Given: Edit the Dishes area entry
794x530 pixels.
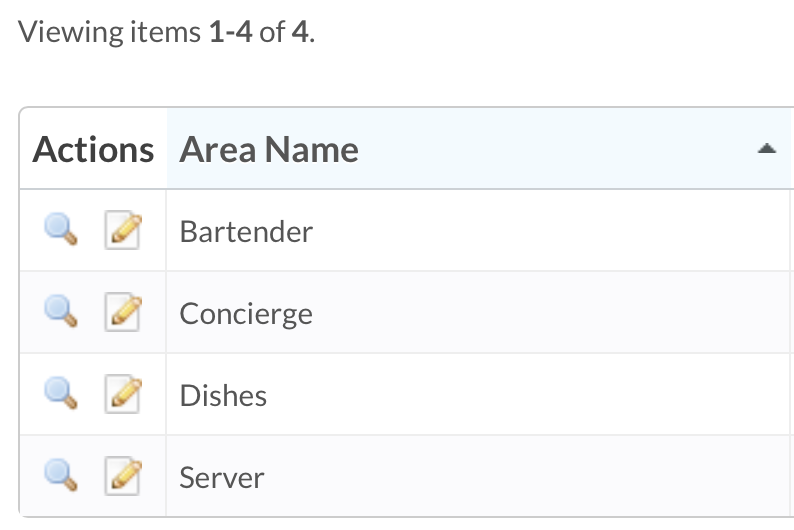Looking at the screenshot, I should pyautogui.click(x=123, y=394).
